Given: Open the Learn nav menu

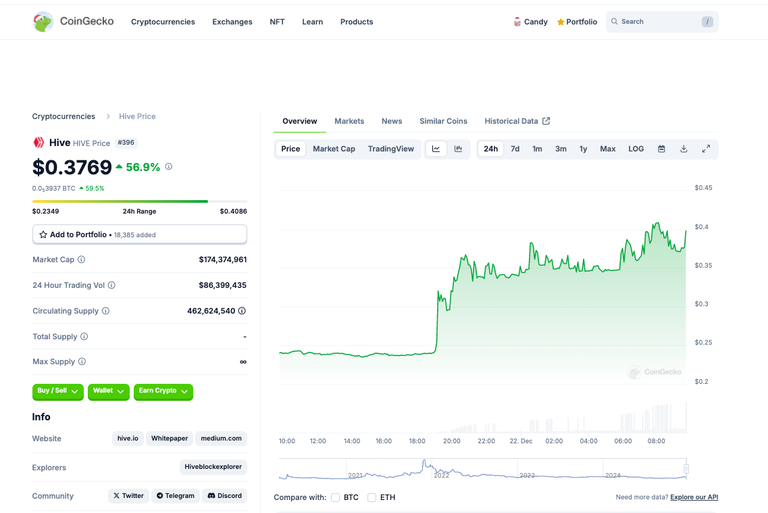Looking at the screenshot, I should pos(312,22).
